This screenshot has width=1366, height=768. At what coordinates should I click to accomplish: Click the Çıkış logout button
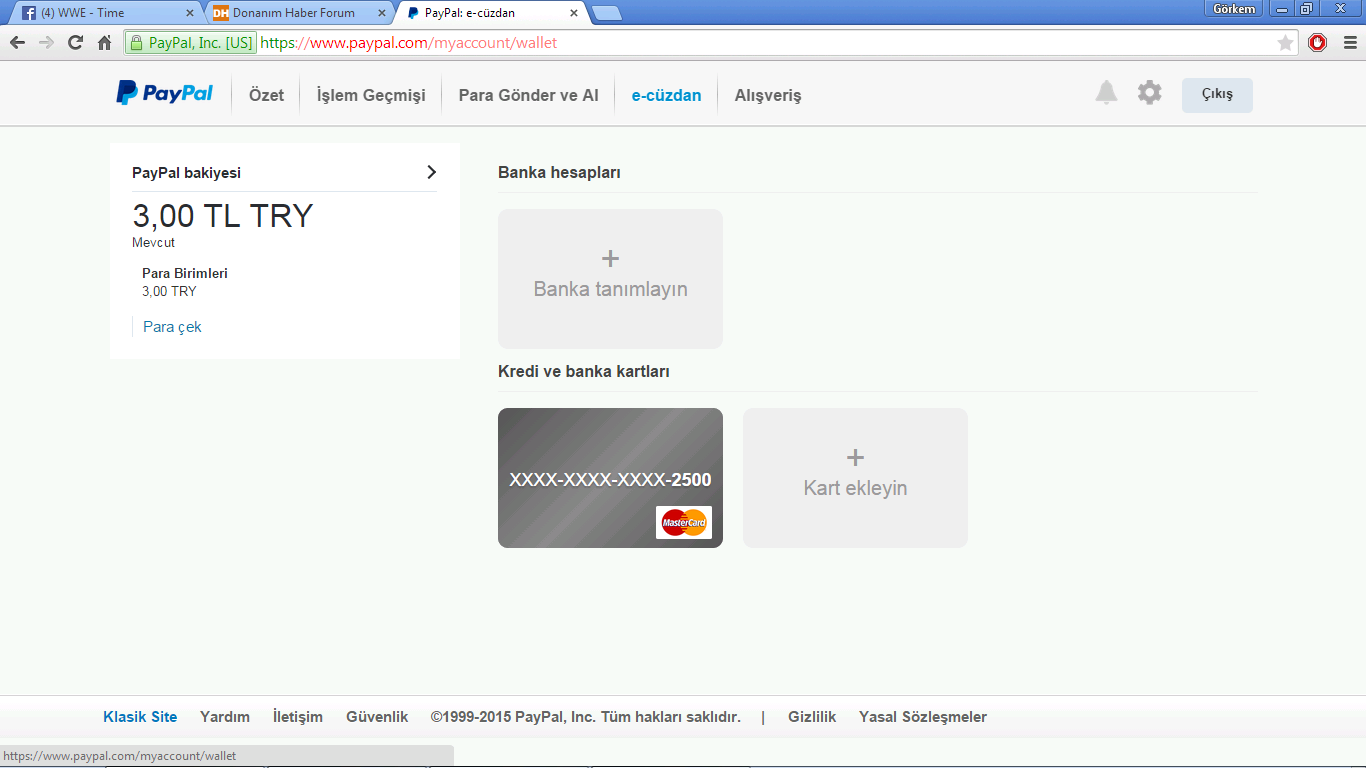(x=1217, y=95)
